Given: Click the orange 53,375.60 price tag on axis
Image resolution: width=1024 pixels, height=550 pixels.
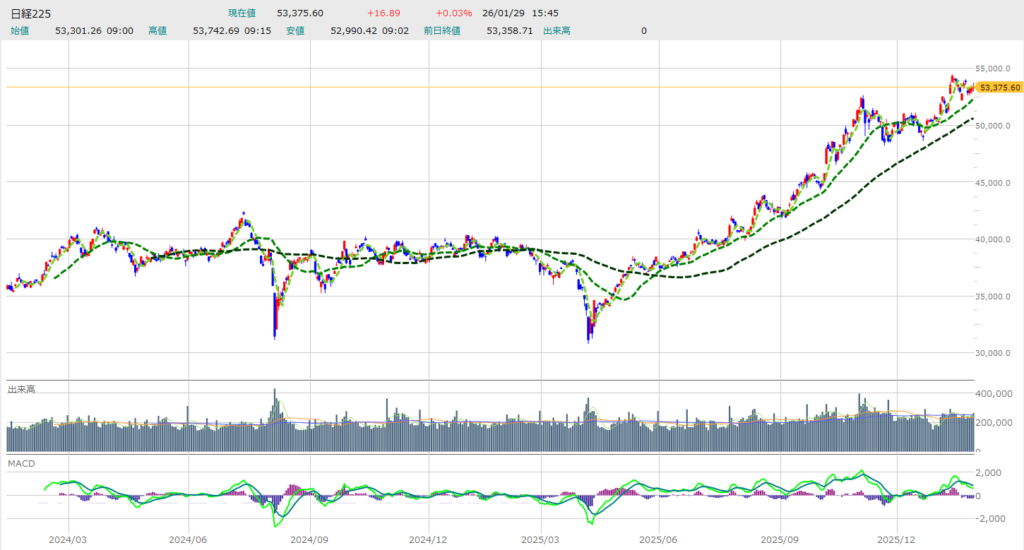Looking at the screenshot, I should (x=999, y=88).
